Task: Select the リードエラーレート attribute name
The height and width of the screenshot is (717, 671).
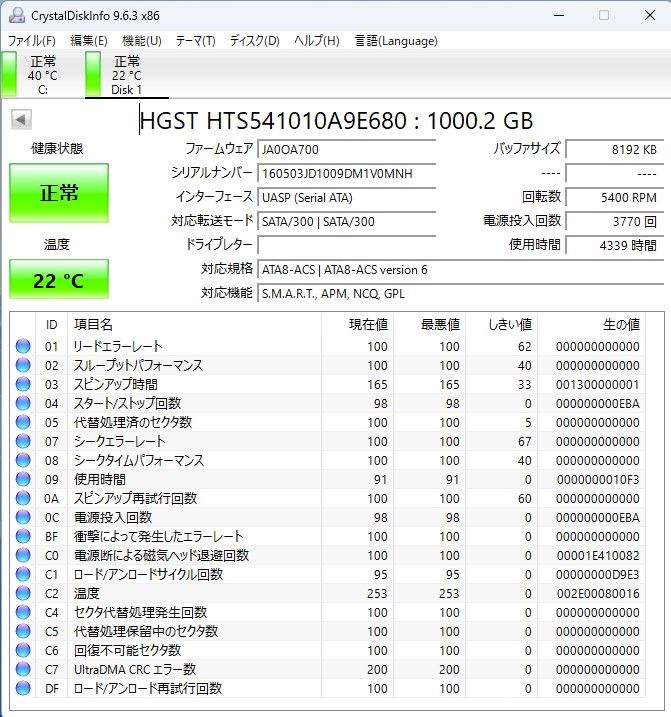Action: (x=118, y=346)
